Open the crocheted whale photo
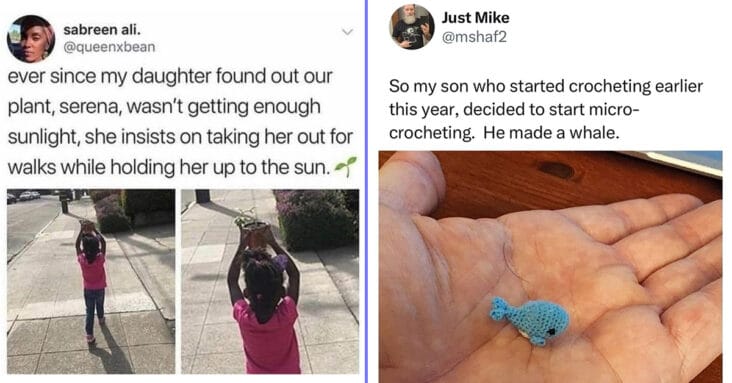The height and width of the screenshot is (383, 732). click(550, 267)
